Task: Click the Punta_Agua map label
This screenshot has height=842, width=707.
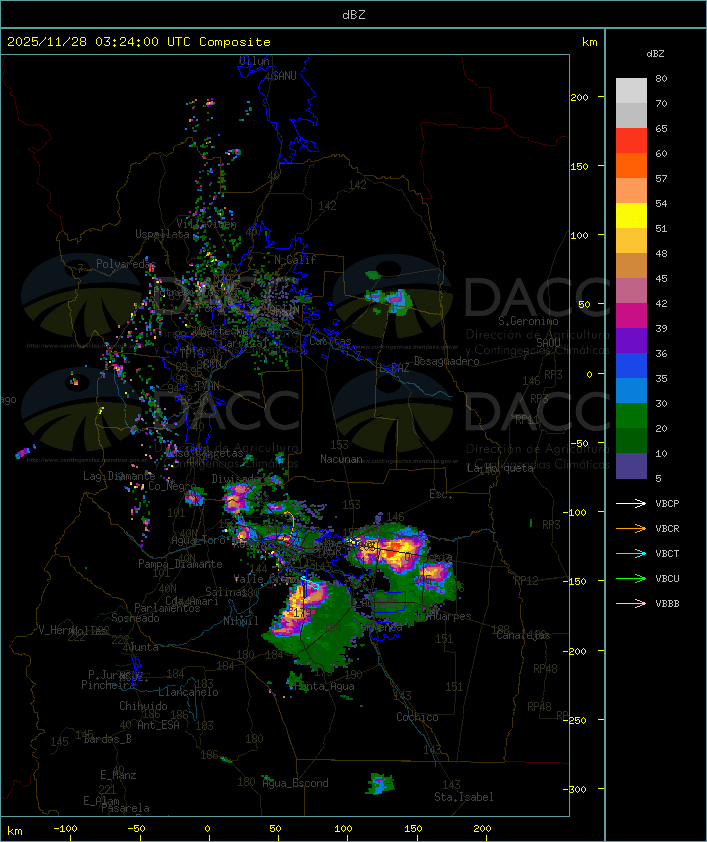Action: (324, 686)
